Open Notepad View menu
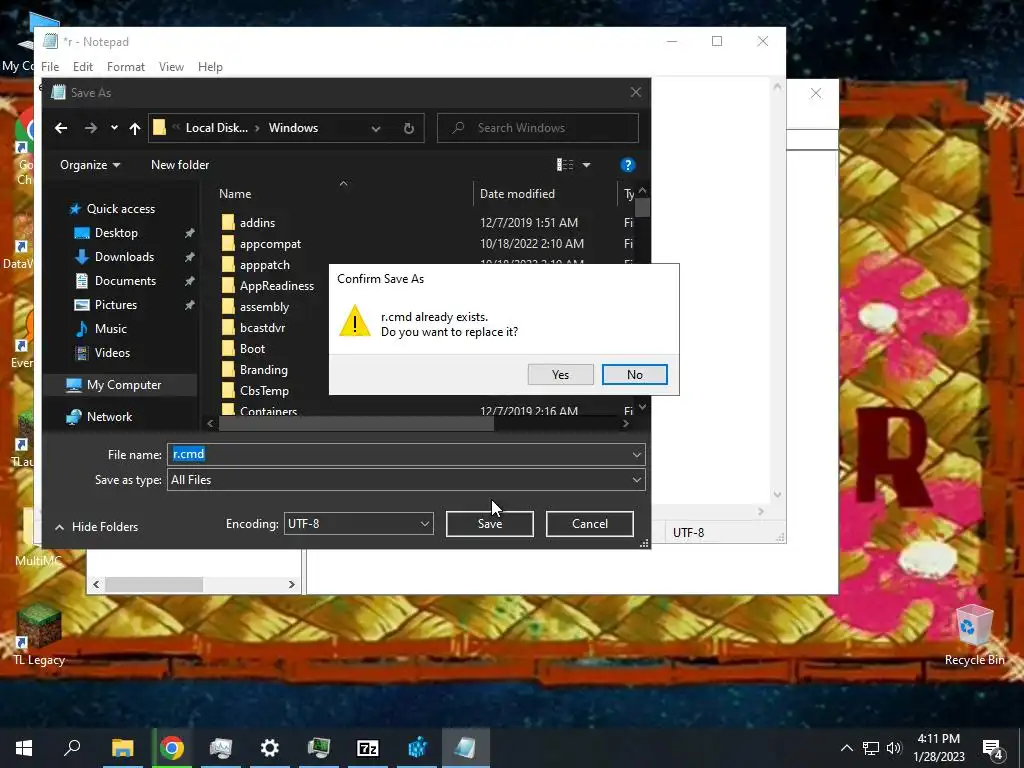 171,67
